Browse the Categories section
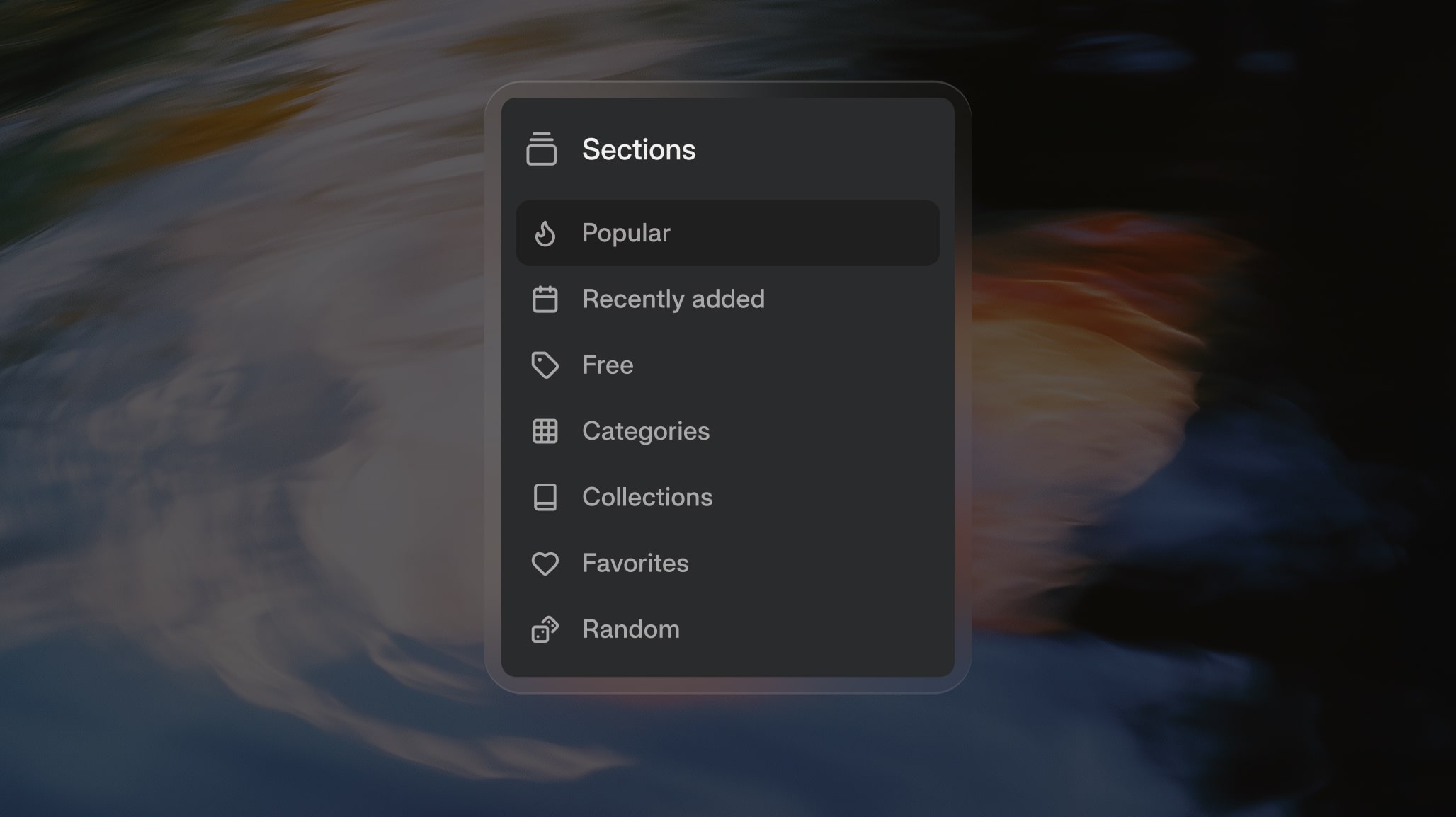This screenshot has width=1456, height=817. tap(645, 431)
